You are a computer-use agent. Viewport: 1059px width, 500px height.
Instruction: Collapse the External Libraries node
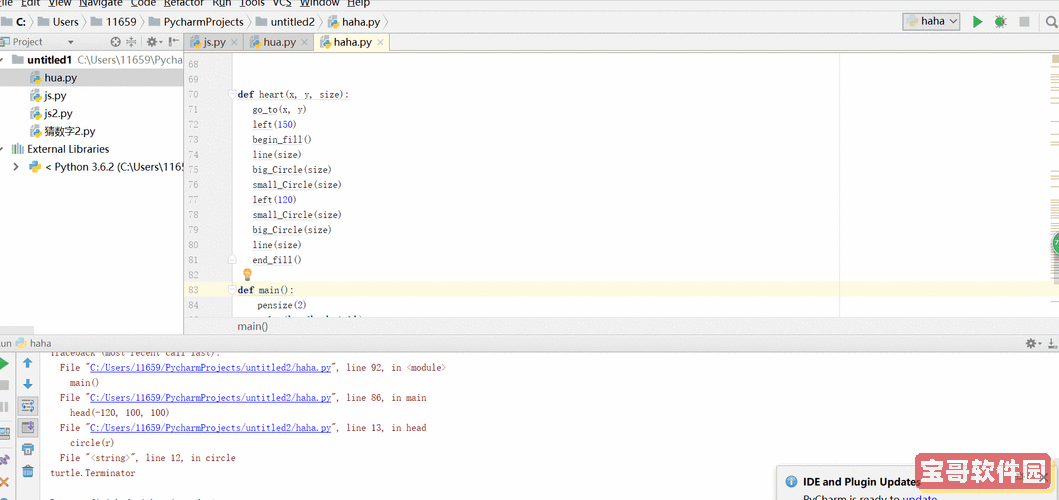2,149
